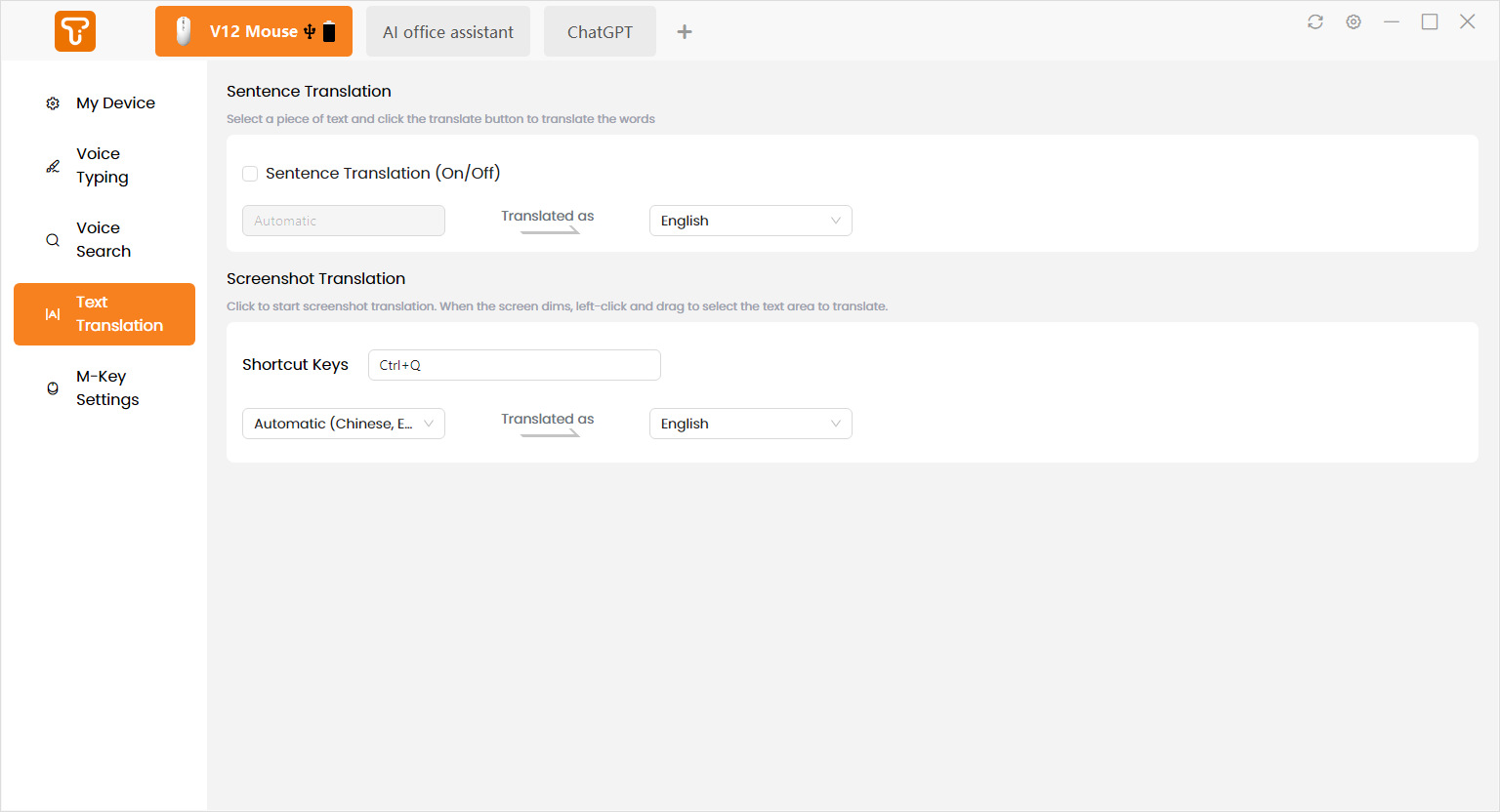Click the disabled Automatic source language box
Image resolution: width=1500 pixels, height=812 pixels.
coord(343,221)
